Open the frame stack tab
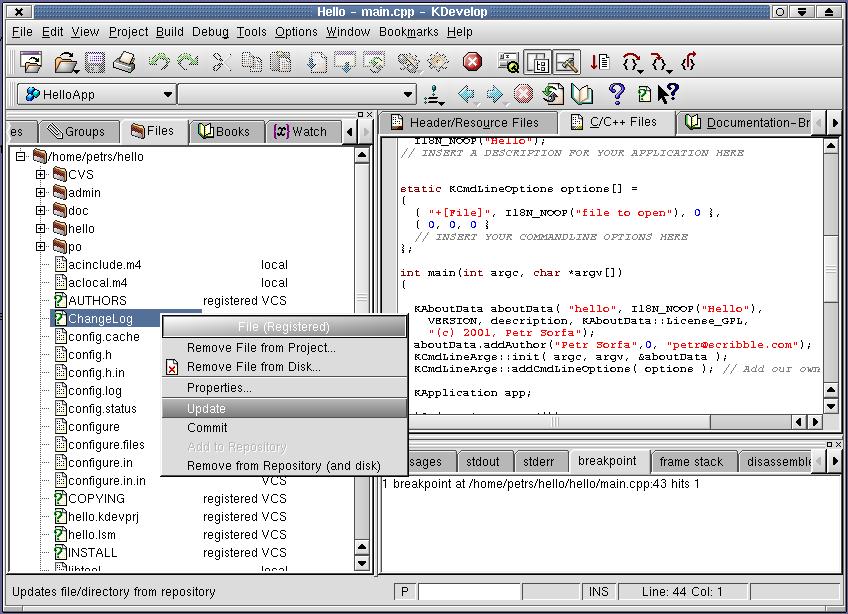848x614 pixels. tap(691, 461)
